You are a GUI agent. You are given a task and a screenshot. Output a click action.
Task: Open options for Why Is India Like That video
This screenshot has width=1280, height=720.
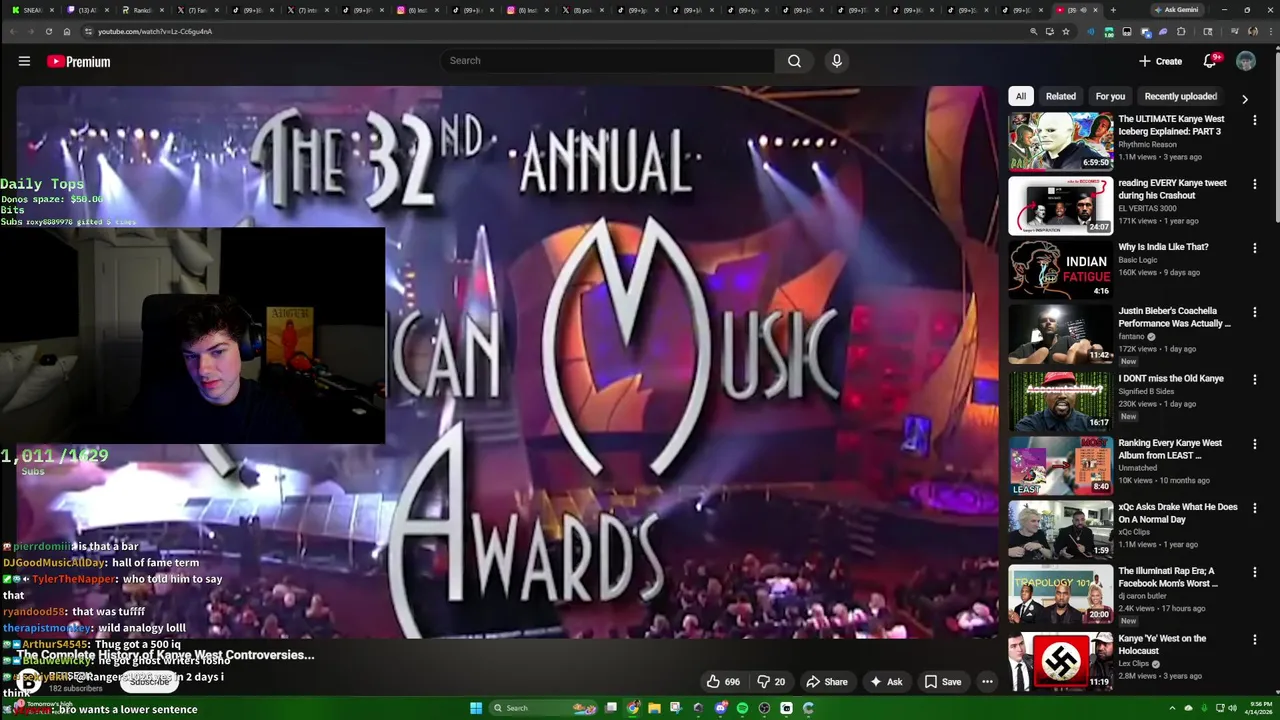click(x=1254, y=248)
